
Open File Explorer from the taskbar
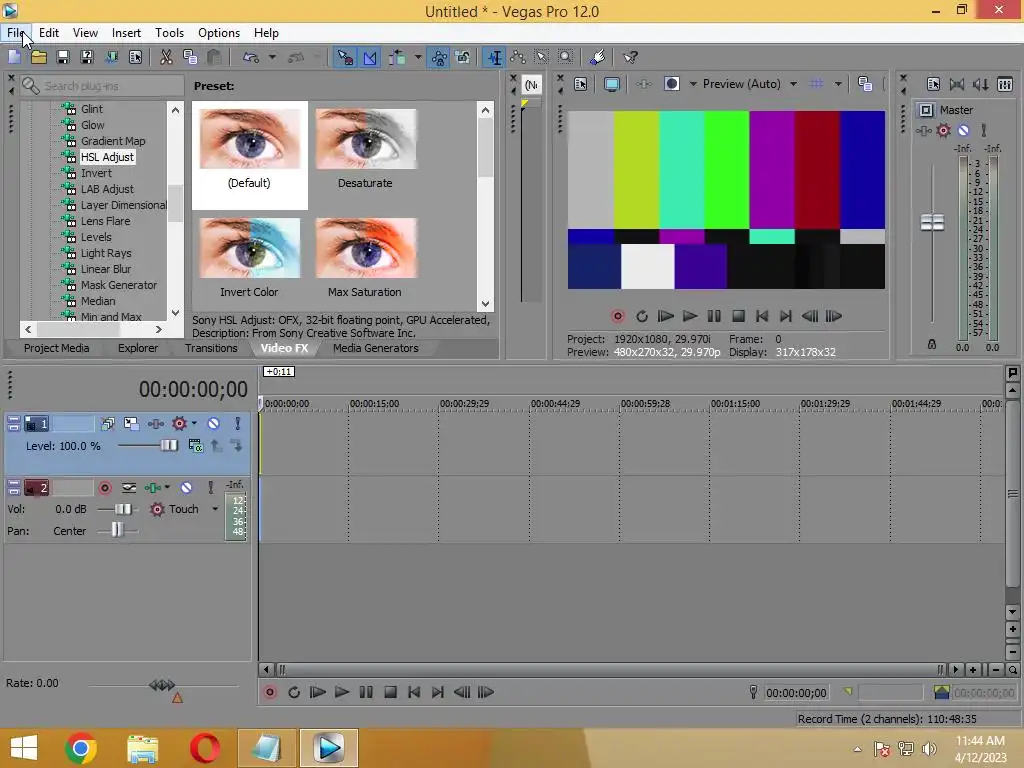point(142,748)
